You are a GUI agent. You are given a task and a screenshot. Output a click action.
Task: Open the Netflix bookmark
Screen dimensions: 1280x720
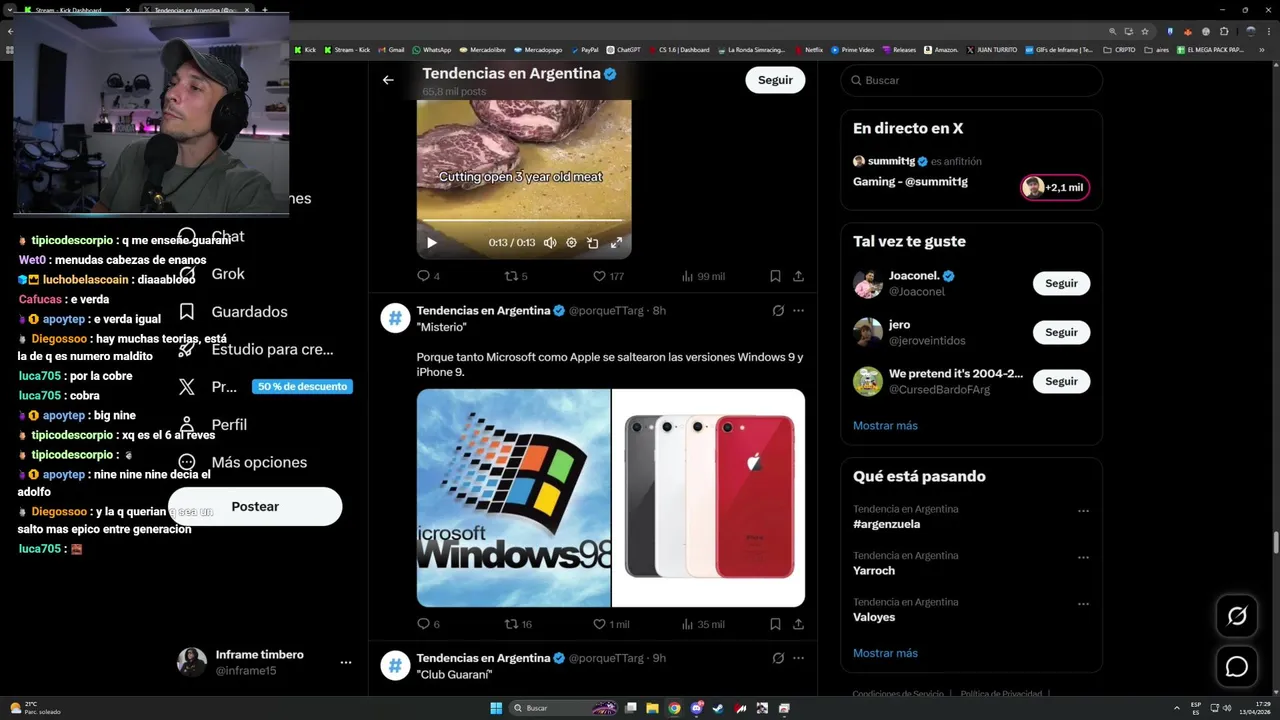click(x=809, y=49)
